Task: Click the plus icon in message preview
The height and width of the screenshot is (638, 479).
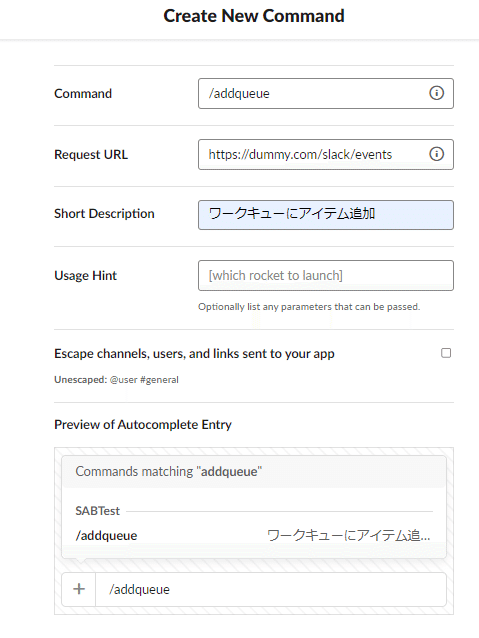Action: [79, 589]
